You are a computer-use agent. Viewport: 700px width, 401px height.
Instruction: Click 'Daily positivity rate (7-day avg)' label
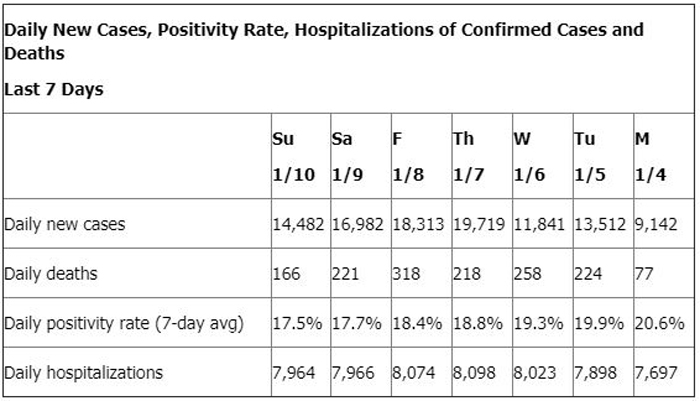[x=124, y=323]
